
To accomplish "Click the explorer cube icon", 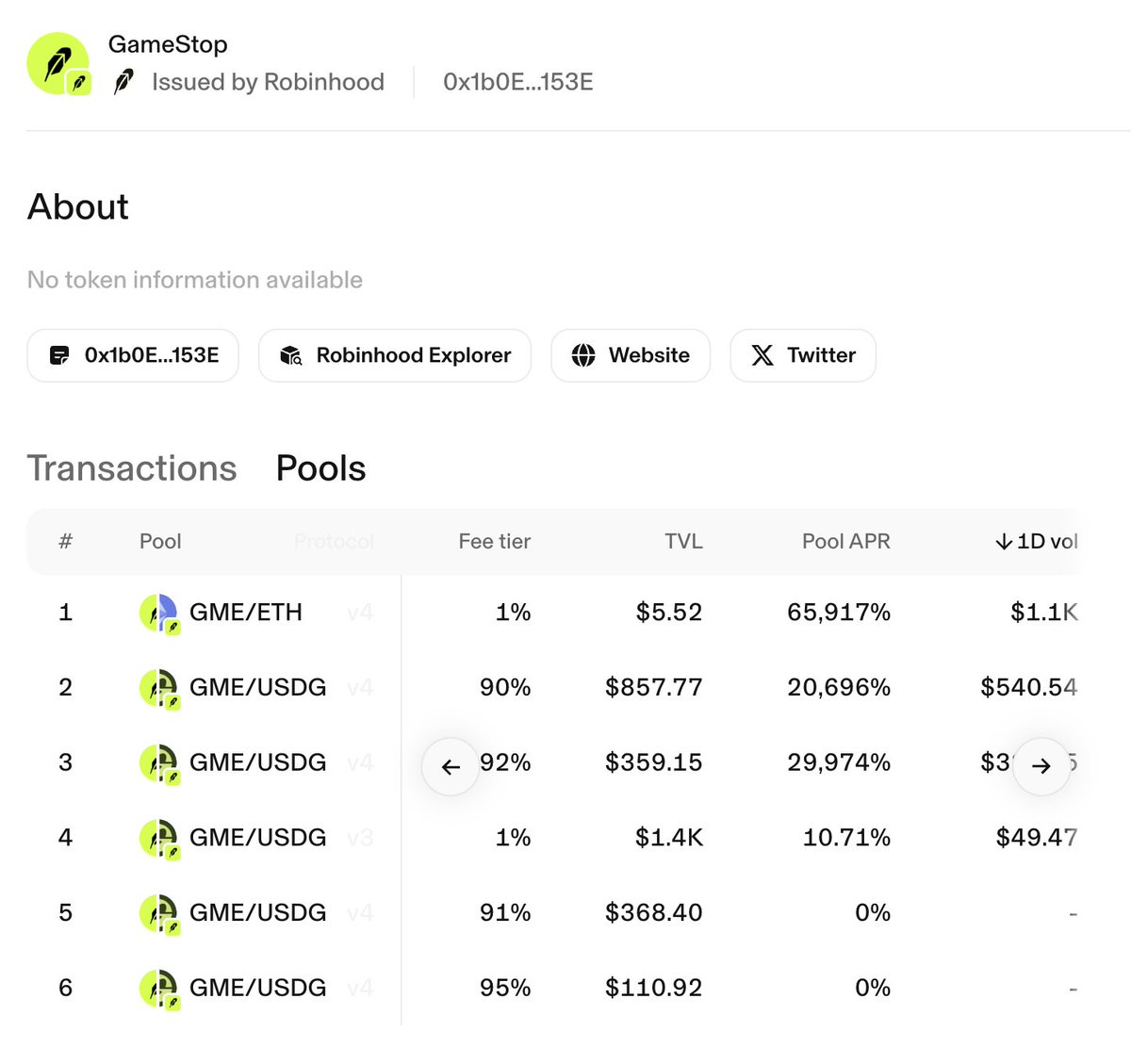I will click(291, 355).
